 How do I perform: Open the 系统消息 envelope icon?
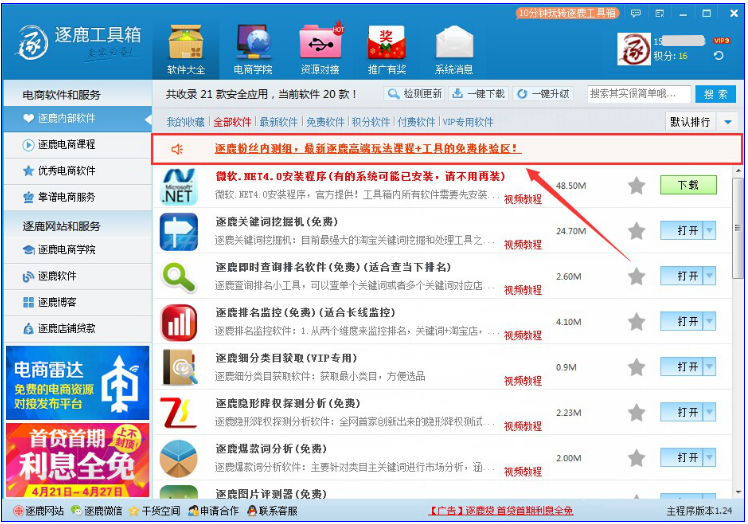[x=454, y=49]
